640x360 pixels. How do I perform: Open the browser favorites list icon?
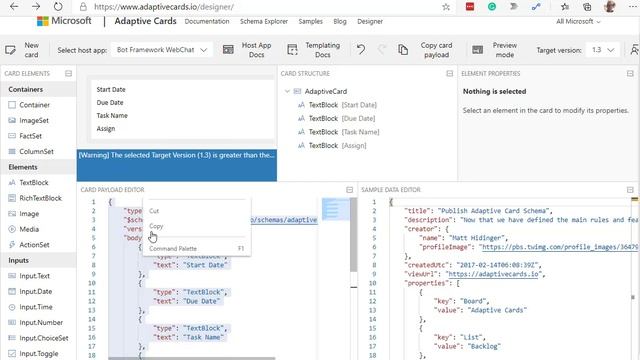[565, 7]
